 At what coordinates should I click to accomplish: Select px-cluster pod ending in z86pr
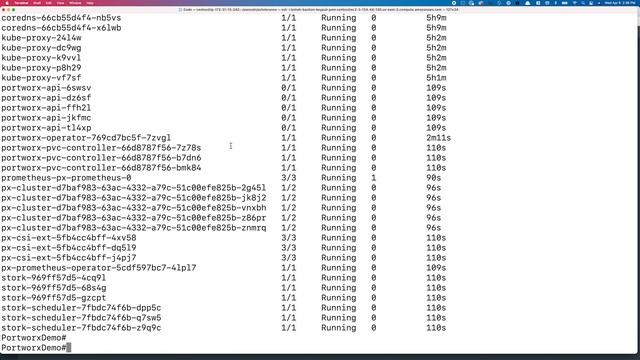point(133,218)
